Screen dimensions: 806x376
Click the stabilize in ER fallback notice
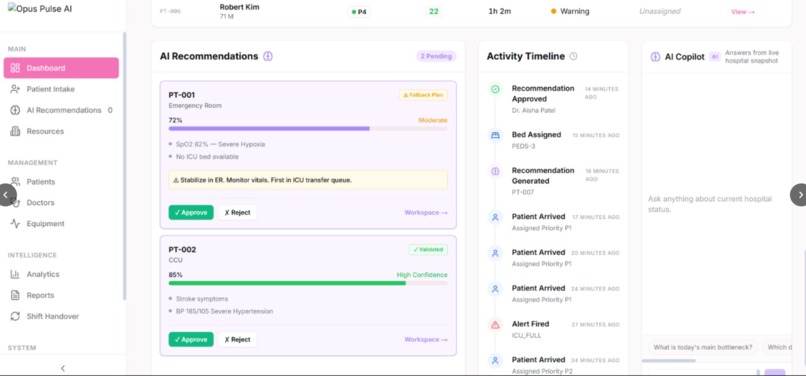tap(308, 180)
